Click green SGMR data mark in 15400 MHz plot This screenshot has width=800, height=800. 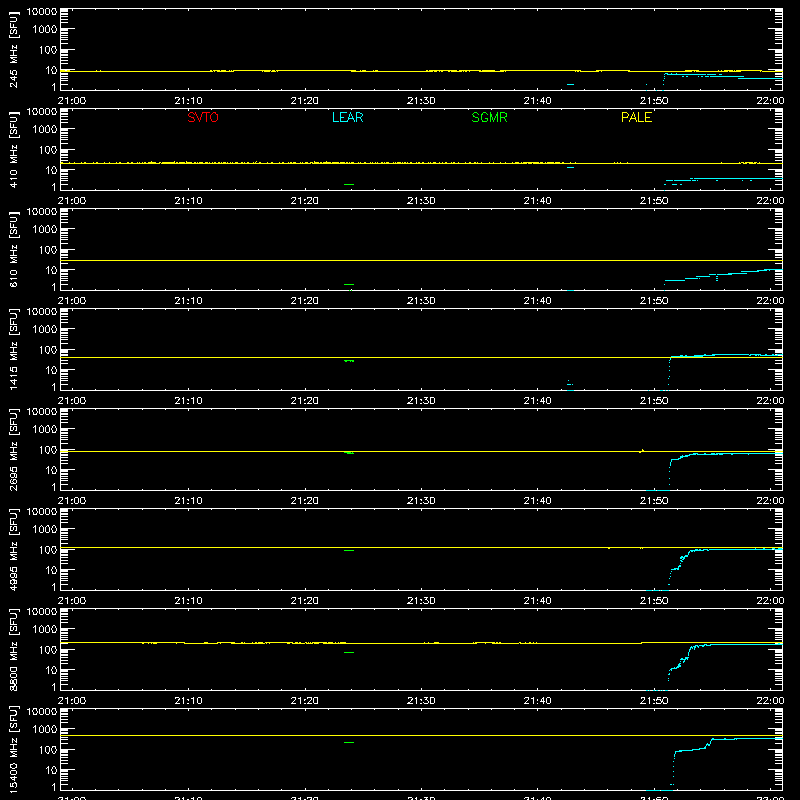tap(349, 742)
